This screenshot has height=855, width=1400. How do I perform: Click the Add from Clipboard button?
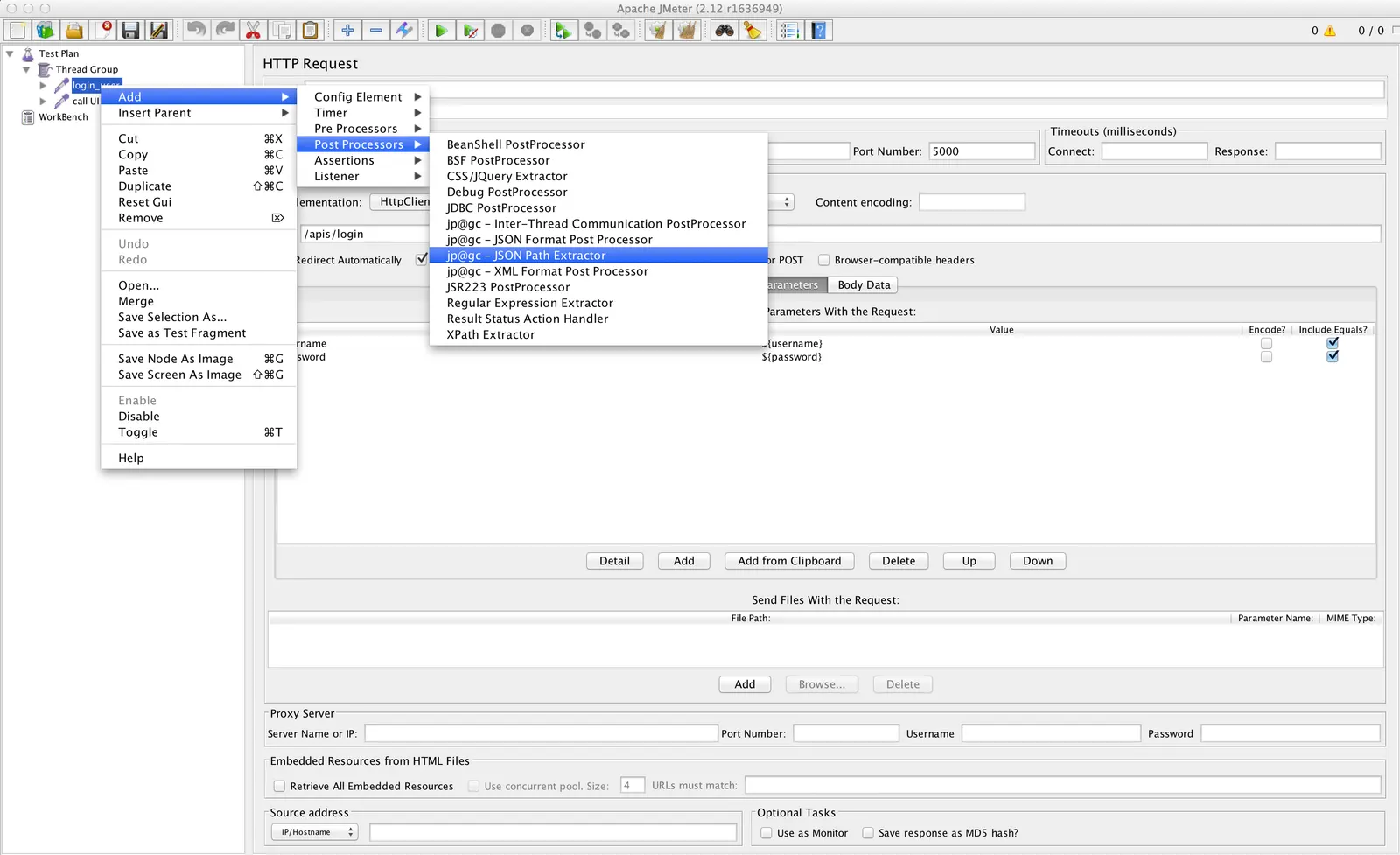click(789, 561)
